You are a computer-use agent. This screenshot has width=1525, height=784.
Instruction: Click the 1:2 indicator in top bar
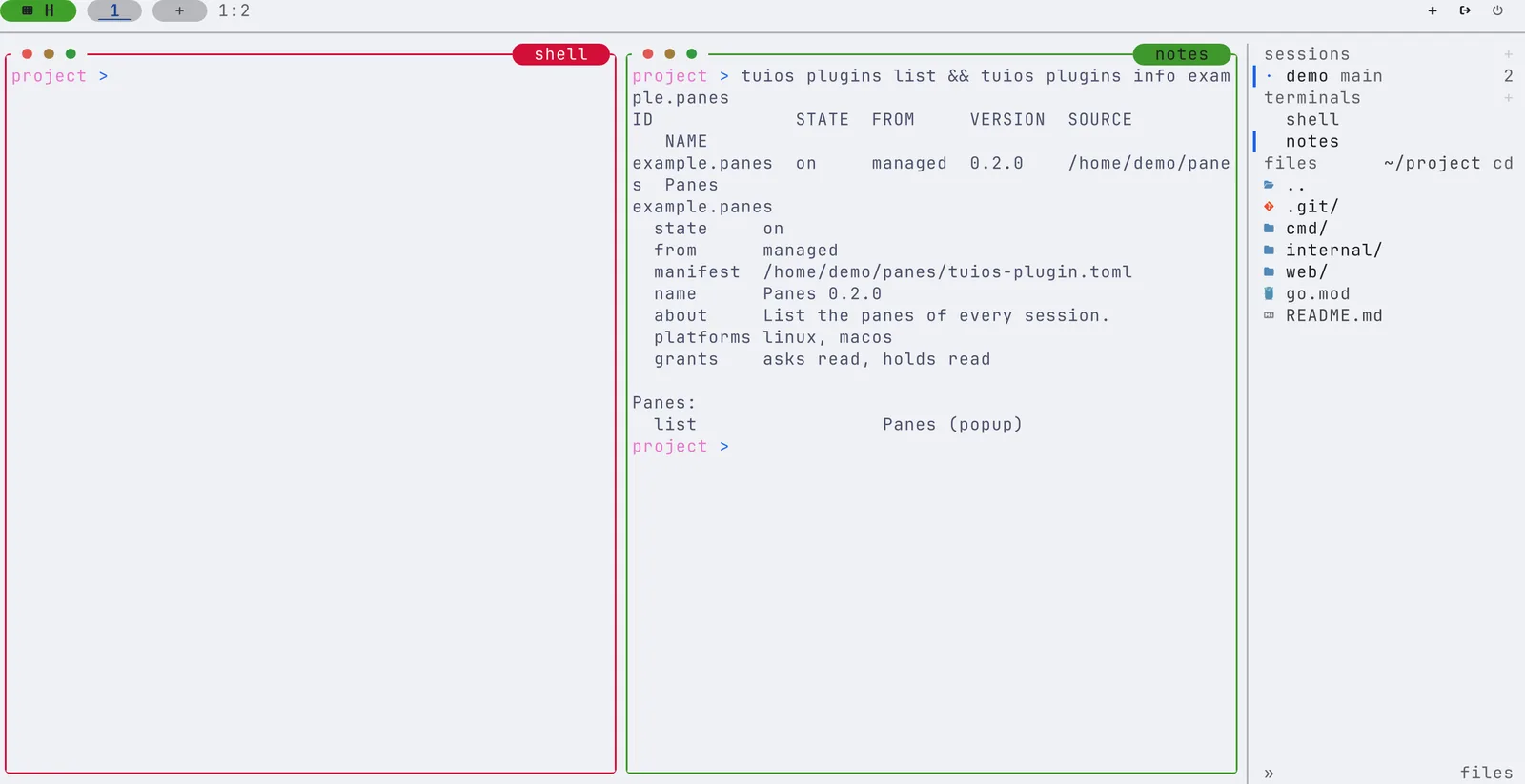click(234, 10)
